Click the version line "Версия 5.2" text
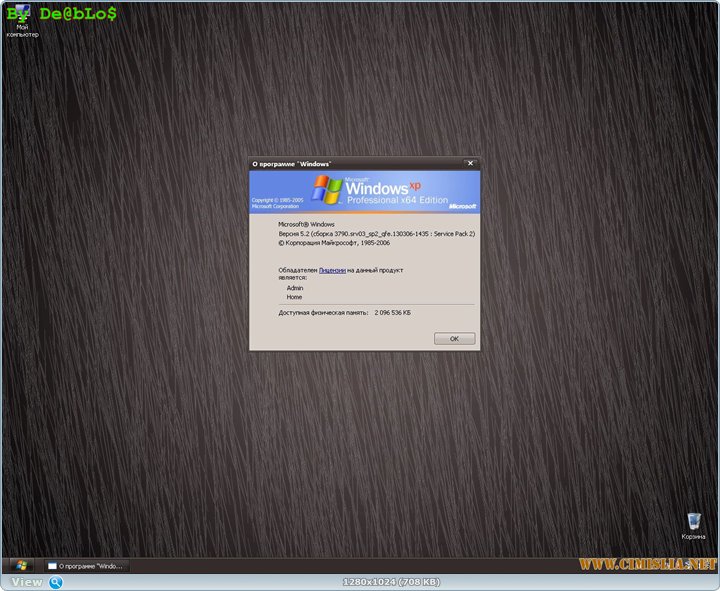720x591 pixels. (x=377, y=234)
